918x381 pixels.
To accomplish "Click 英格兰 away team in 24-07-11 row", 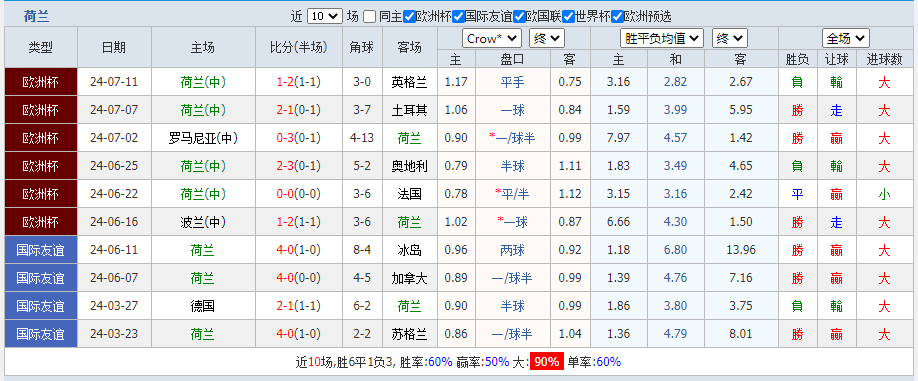I will tap(409, 82).
